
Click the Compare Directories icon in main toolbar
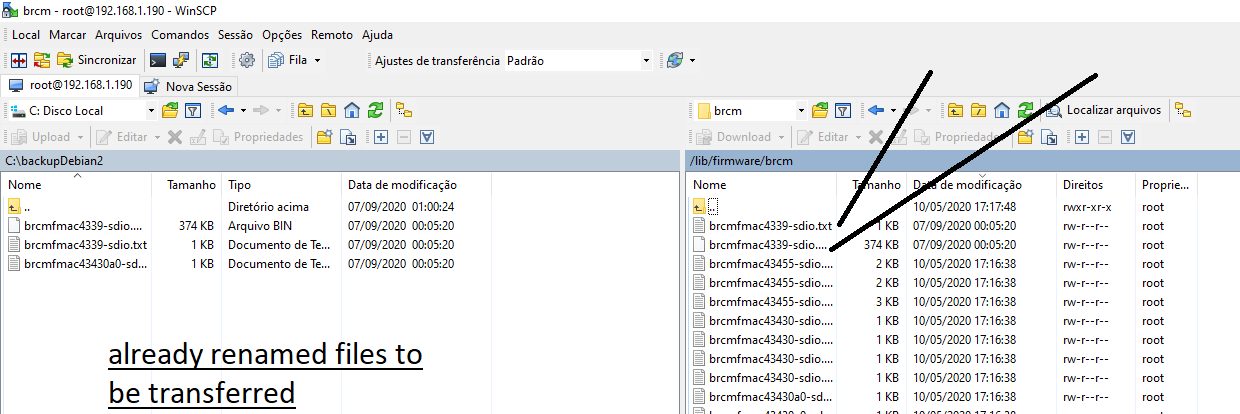18,60
